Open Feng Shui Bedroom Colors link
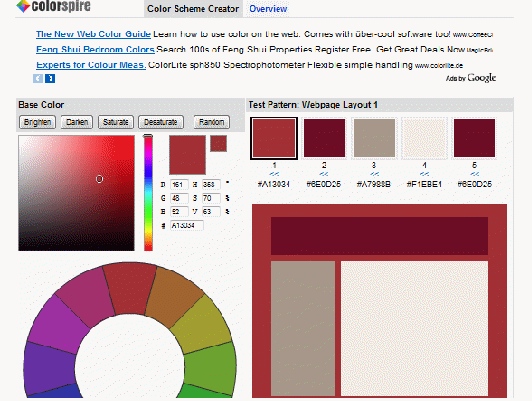The image size is (532, 401). pos(95,50)
